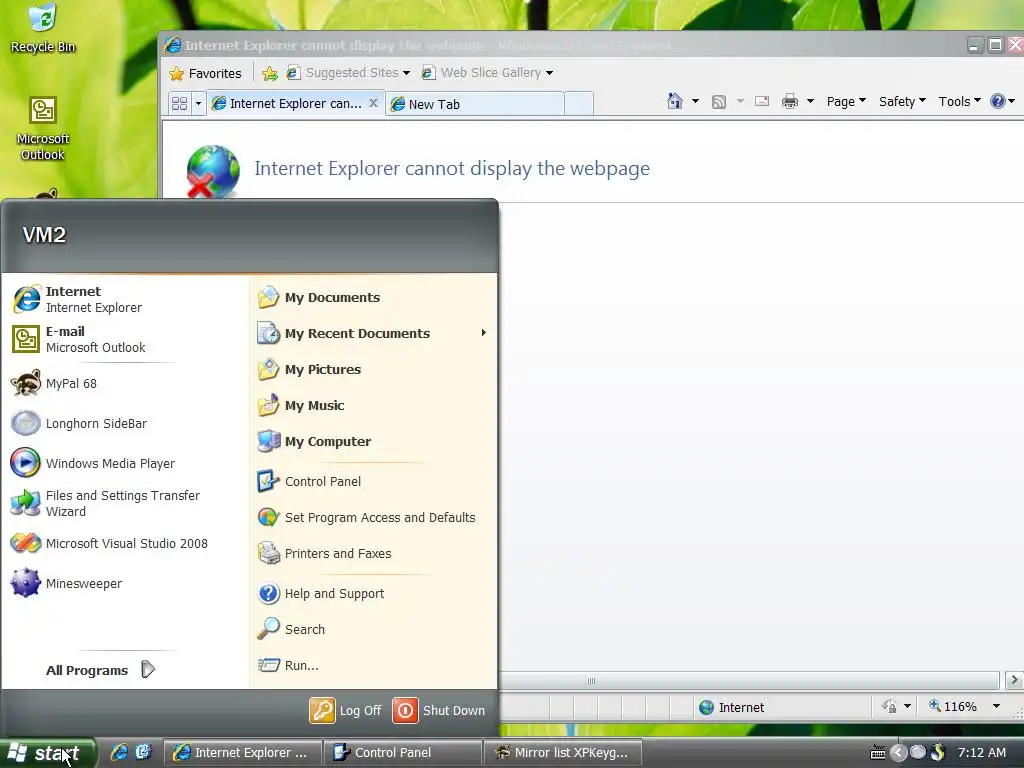Image resolution: width=1024 pixels, height=768 pixels.
Task: Open a blank new tab button
Action: [x=579, y=104]
